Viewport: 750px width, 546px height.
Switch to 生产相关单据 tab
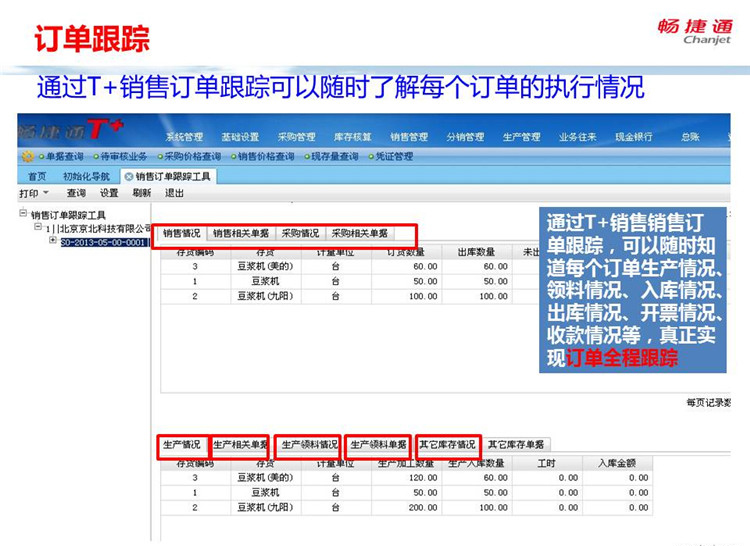(240, 445)
